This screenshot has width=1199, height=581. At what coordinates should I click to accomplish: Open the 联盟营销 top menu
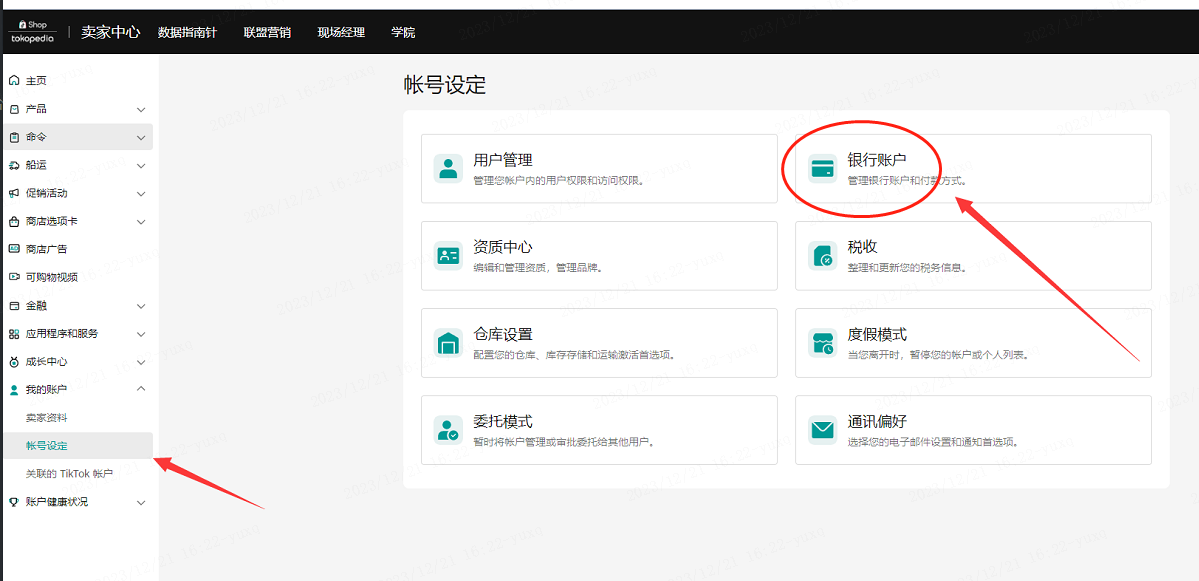pyautogui.click(x=267, y=32)
